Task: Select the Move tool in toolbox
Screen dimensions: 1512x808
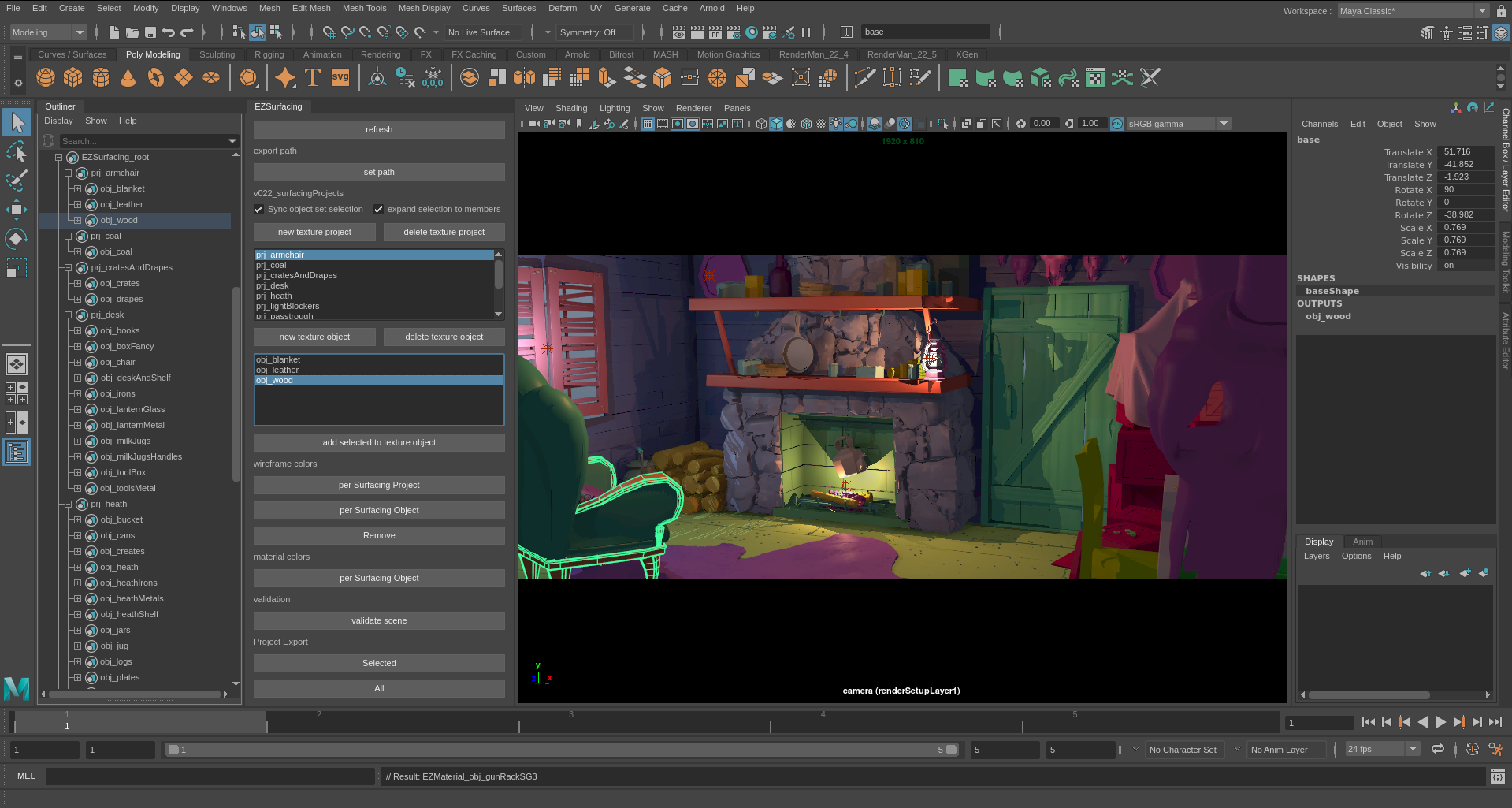Action: 17,210
